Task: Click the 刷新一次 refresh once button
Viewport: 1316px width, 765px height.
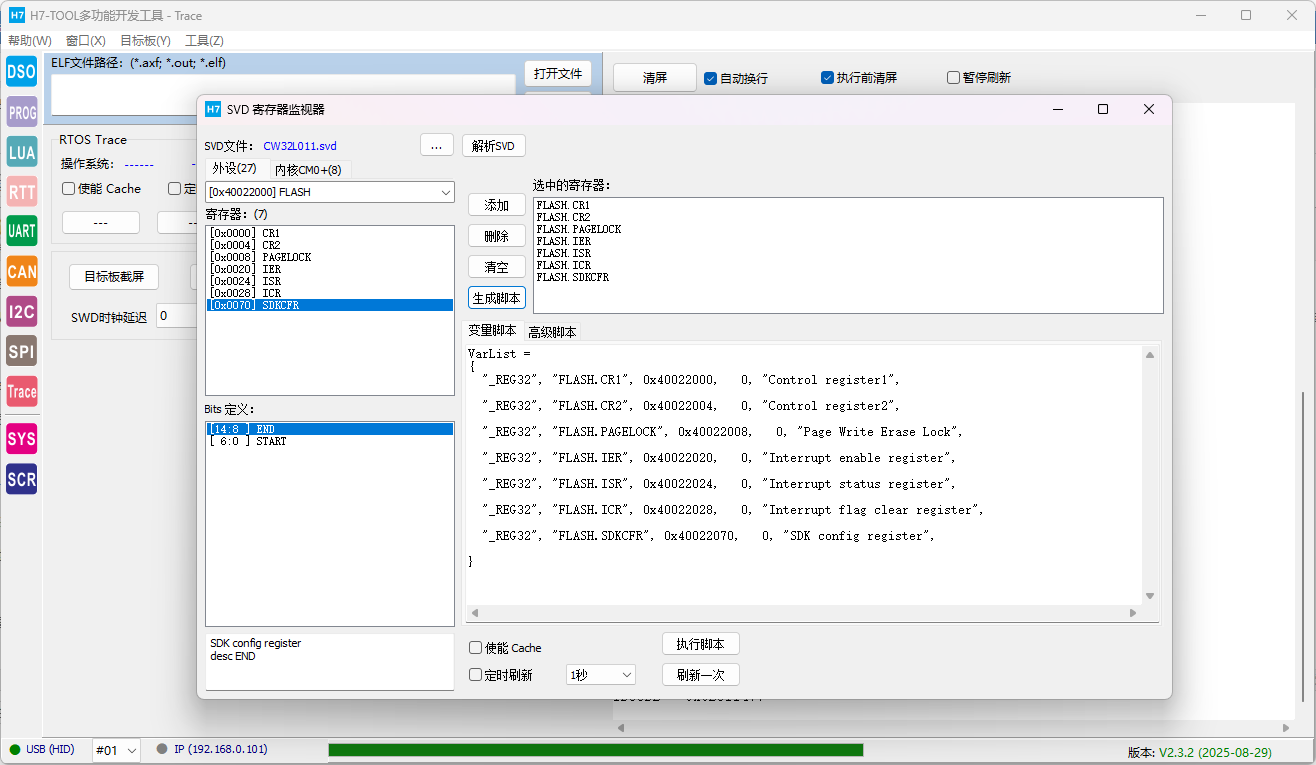Action: pos(701,675)
